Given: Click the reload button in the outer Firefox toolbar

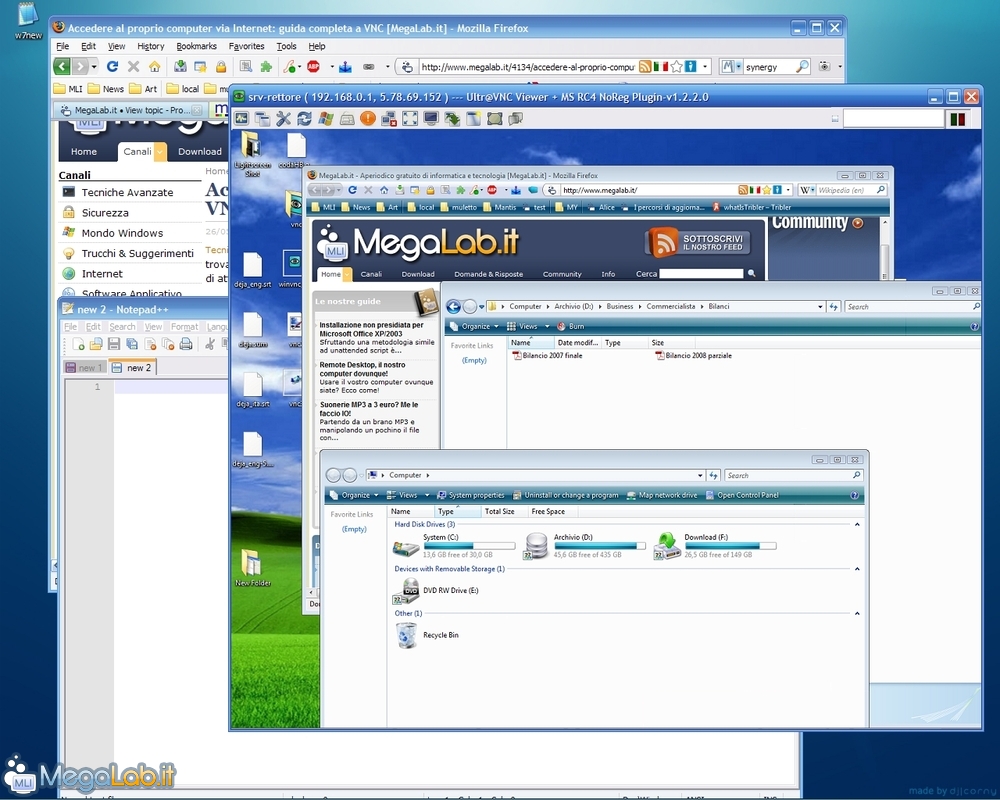Looking at the screenshot, I should 112,66.
